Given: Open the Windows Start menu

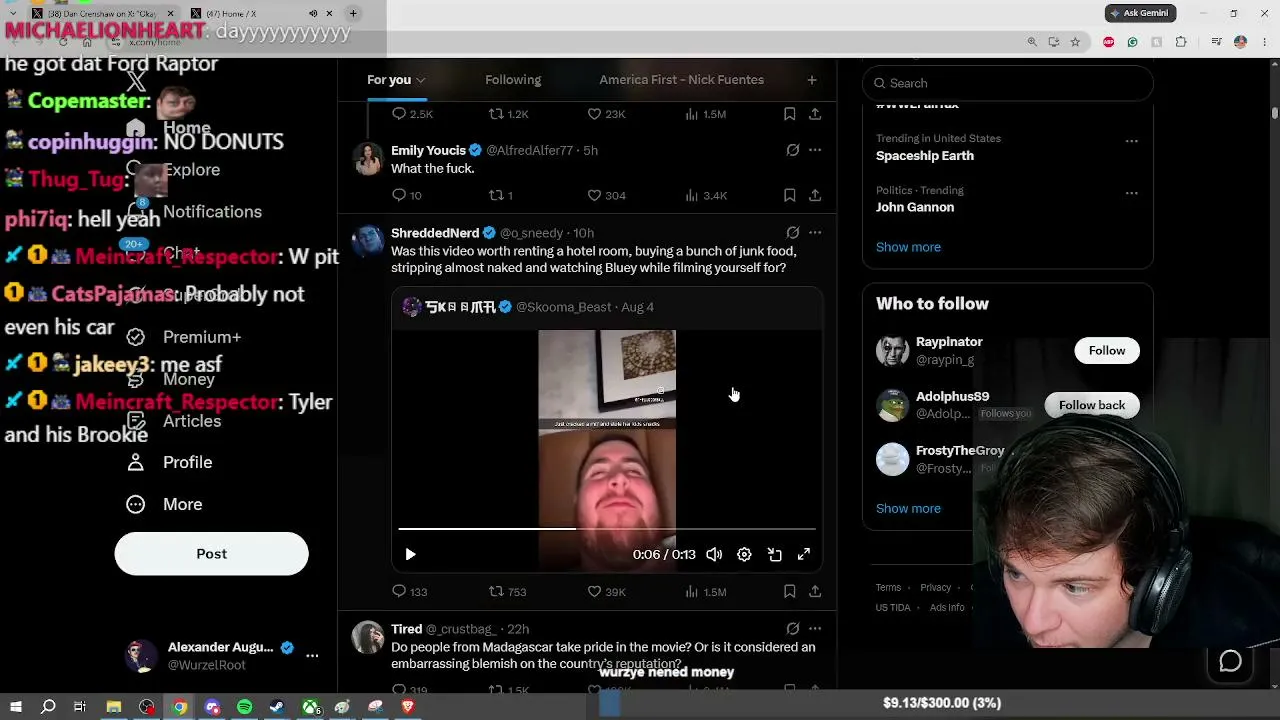Looking at the screenshot, I should (16, 707).
